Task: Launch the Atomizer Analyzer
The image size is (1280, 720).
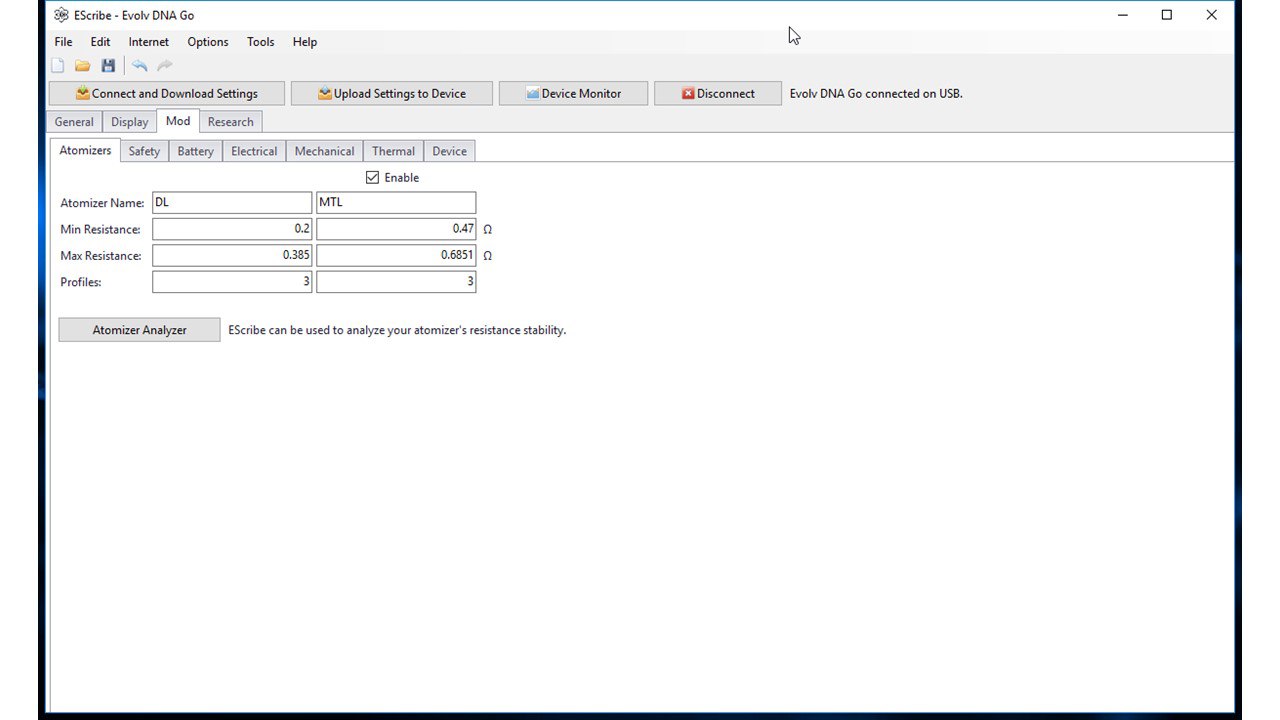Action: click(x=139, y=330)
